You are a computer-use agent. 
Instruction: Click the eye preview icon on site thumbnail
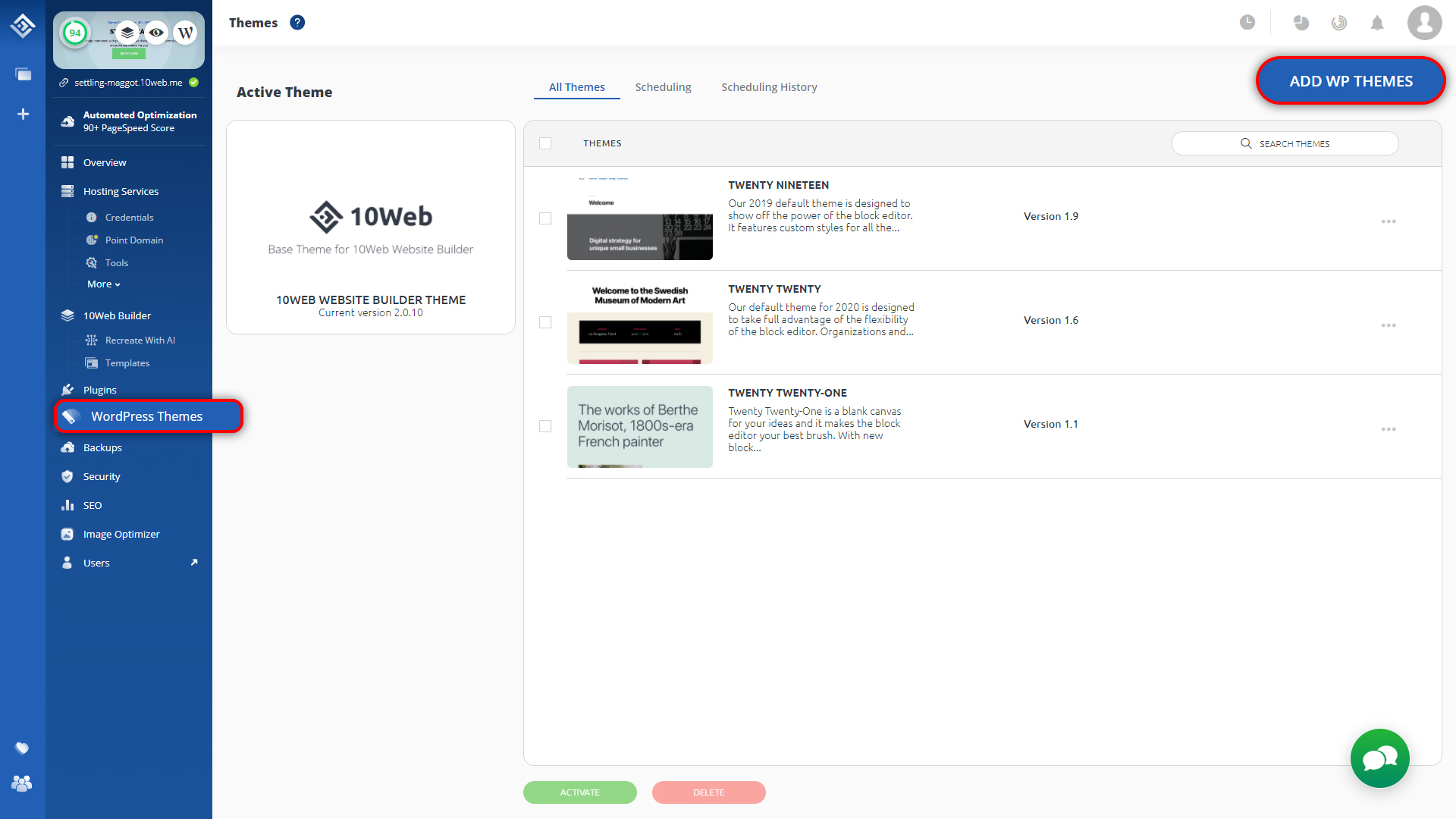pos(156,33)
